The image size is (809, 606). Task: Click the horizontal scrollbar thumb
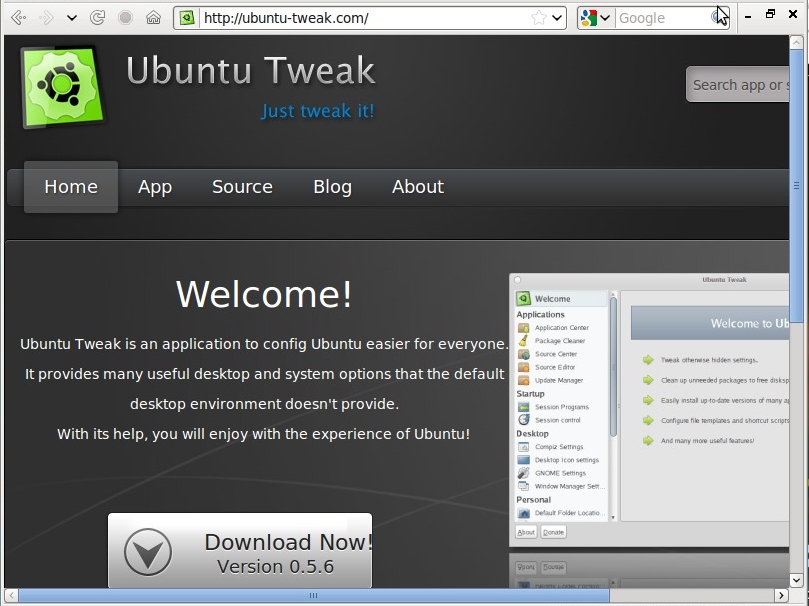(x=314, y=595)
